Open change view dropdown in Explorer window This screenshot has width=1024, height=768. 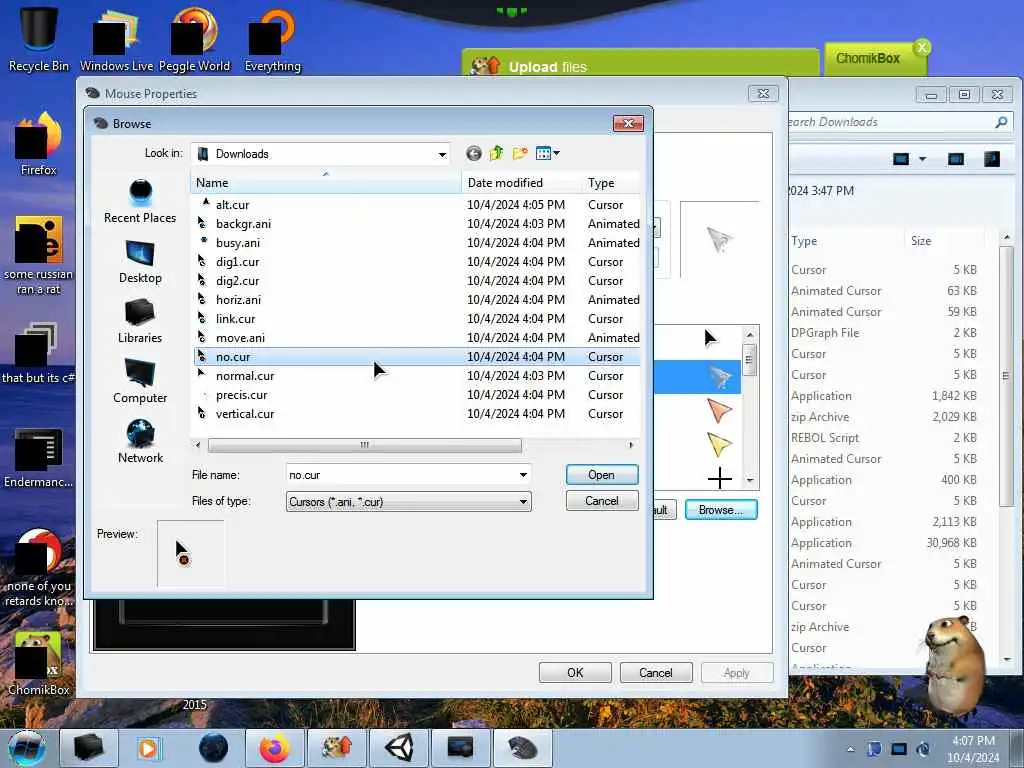click(x=923, y=159)
